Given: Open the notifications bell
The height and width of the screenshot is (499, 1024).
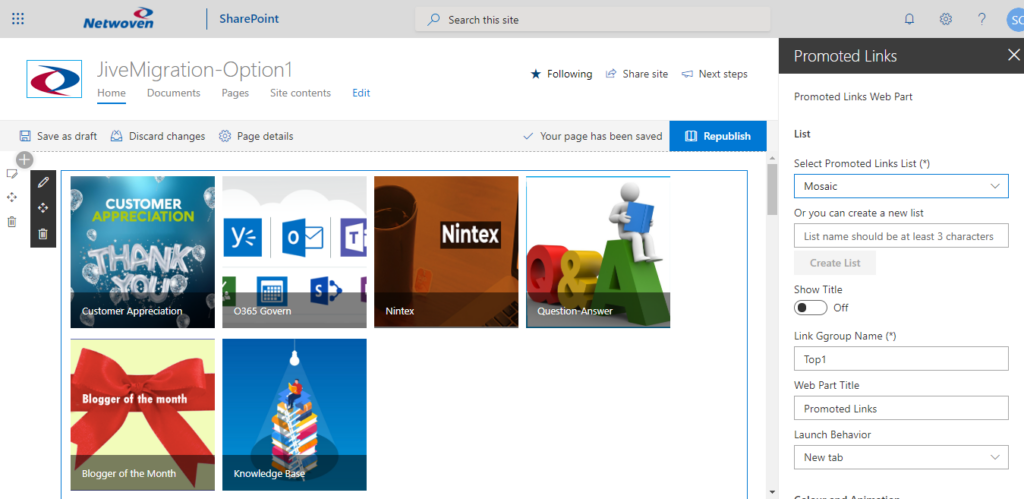Looking at the screenshot, I should (909, 19).
